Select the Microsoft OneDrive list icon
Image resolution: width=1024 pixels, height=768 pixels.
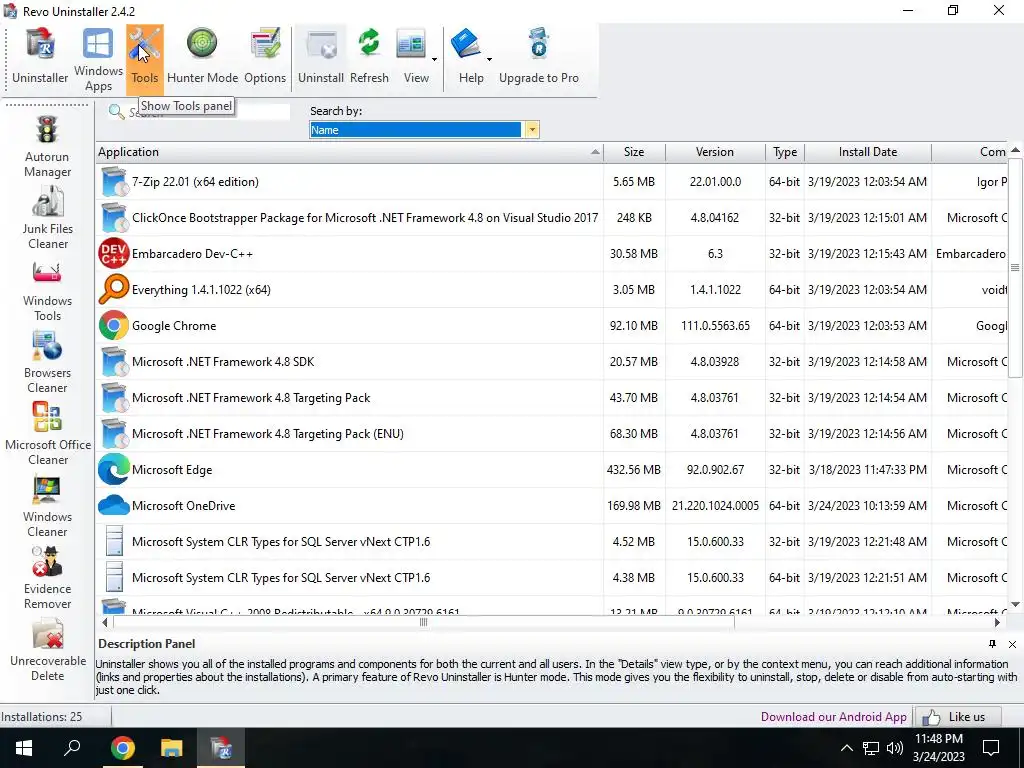point(114,505)
